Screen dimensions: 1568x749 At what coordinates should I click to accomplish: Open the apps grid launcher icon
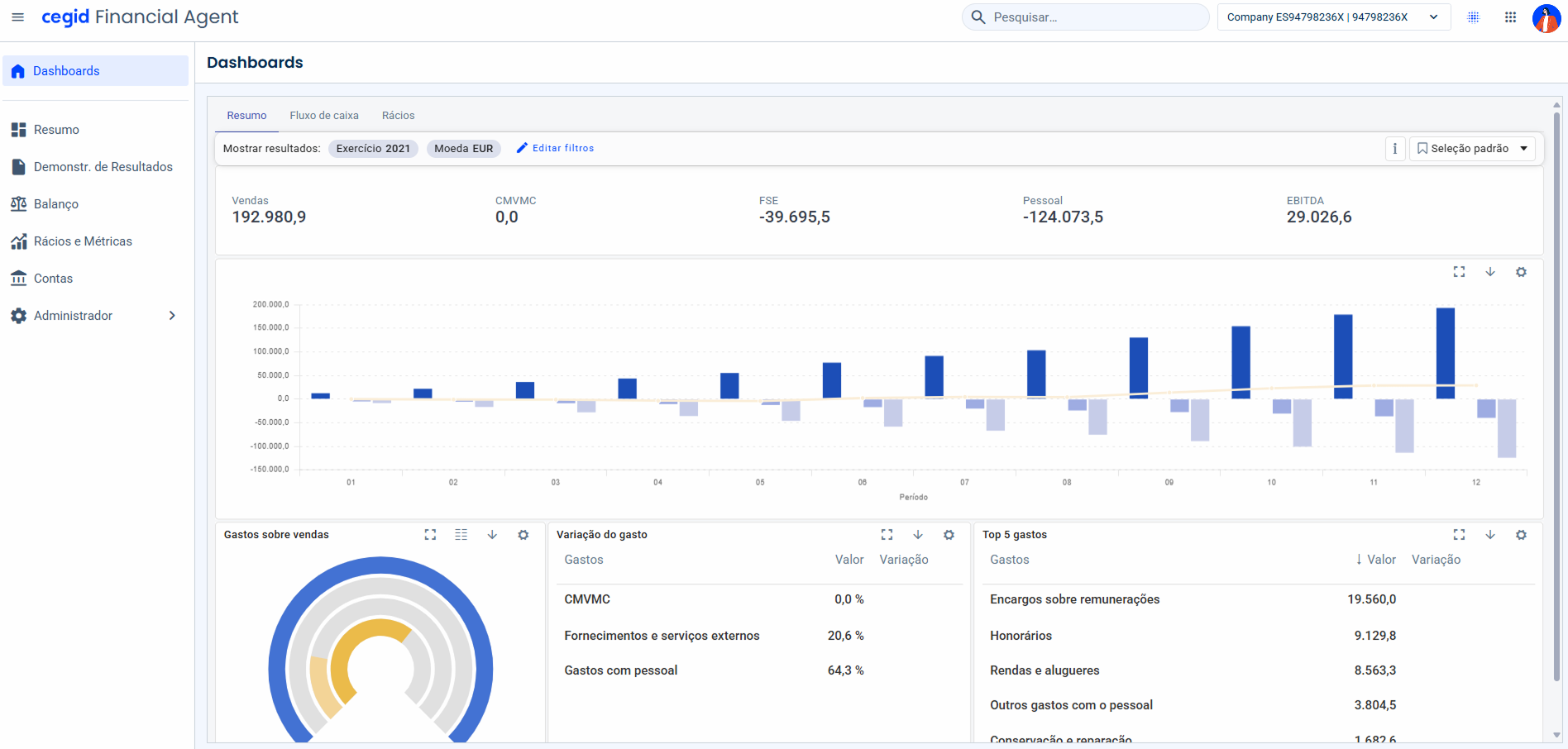click(x=1510, y=17)
